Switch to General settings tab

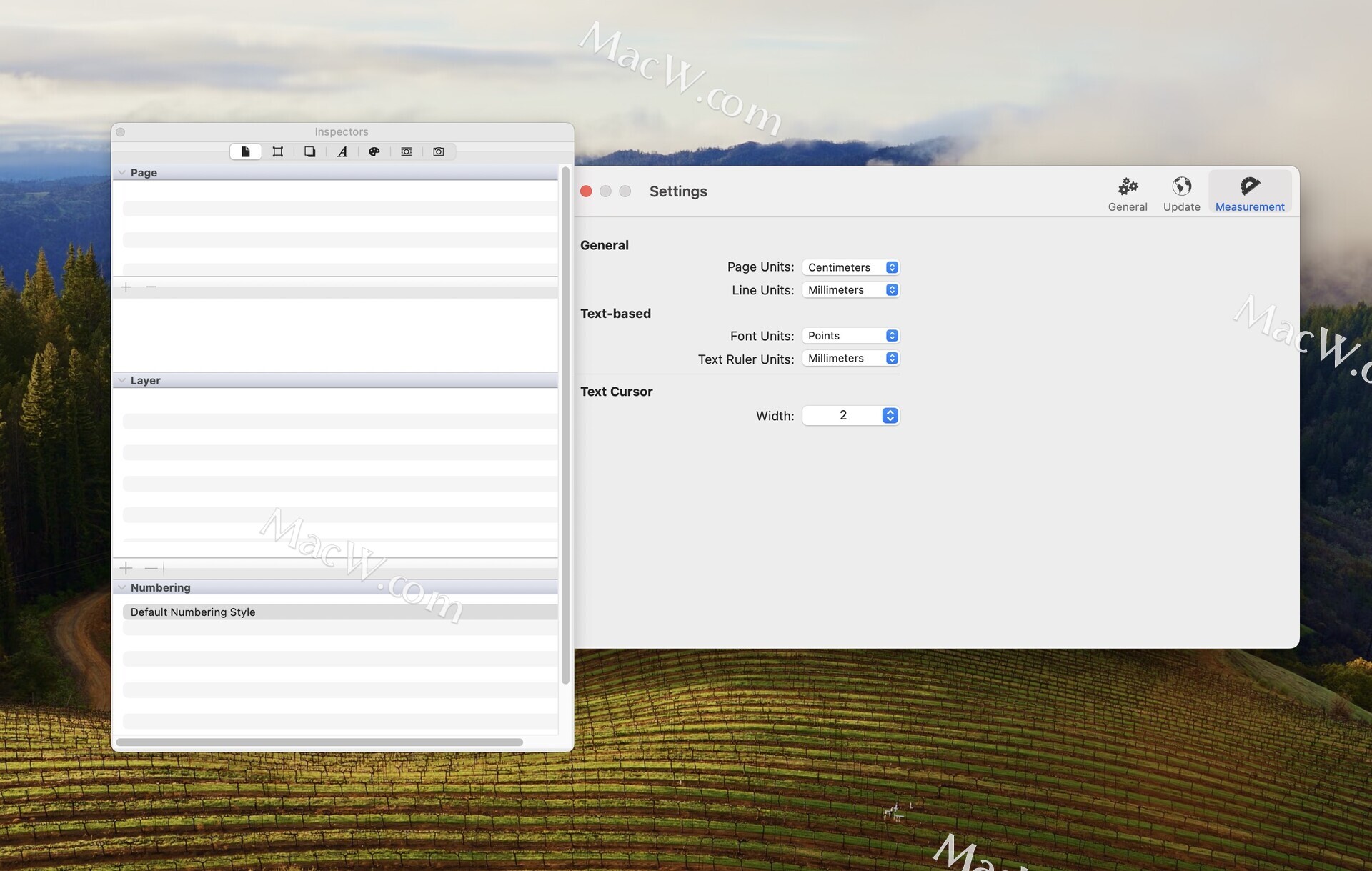[1127, 194]
